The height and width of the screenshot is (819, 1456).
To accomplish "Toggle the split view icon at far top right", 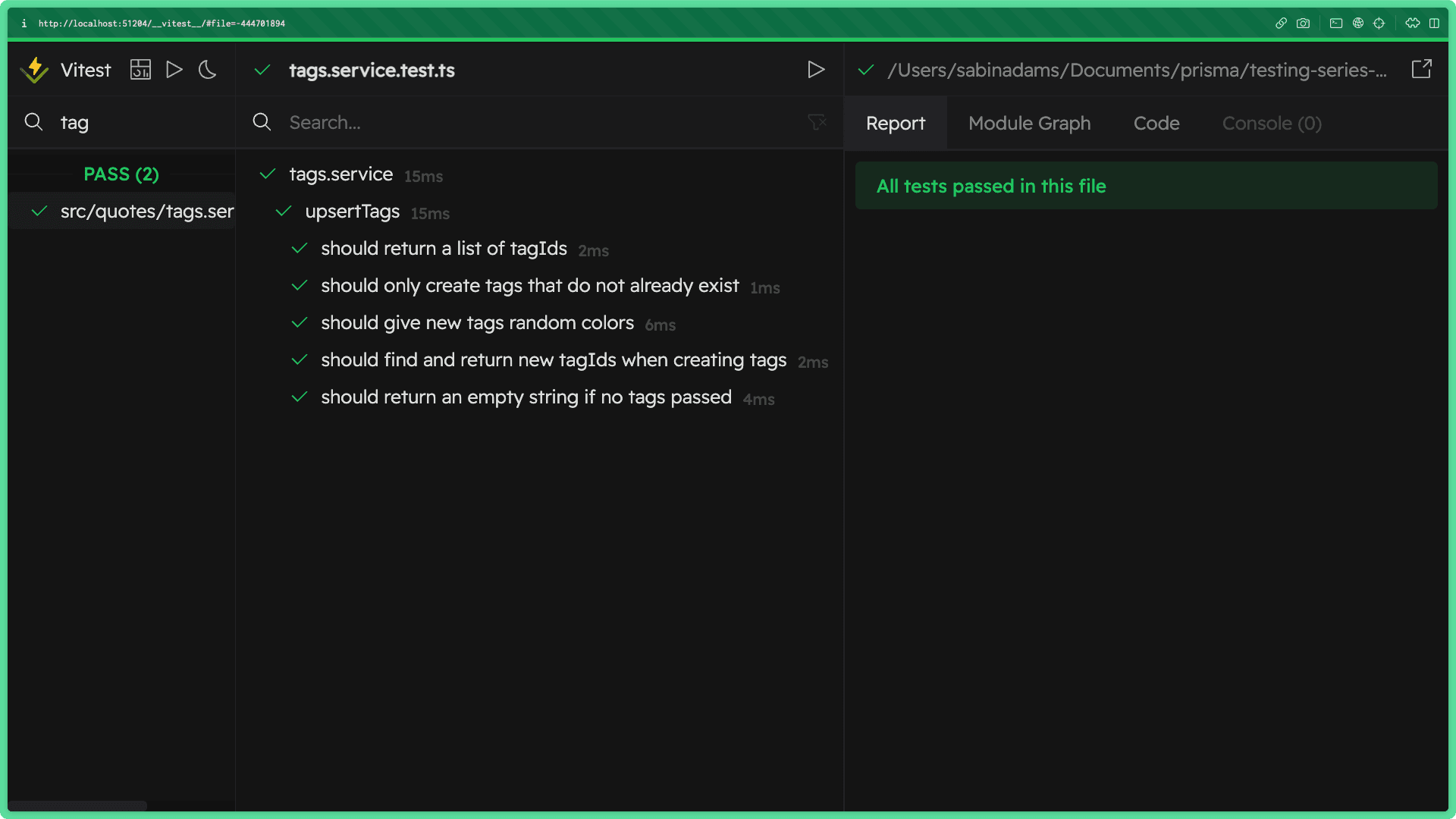I will point(1435,24).
